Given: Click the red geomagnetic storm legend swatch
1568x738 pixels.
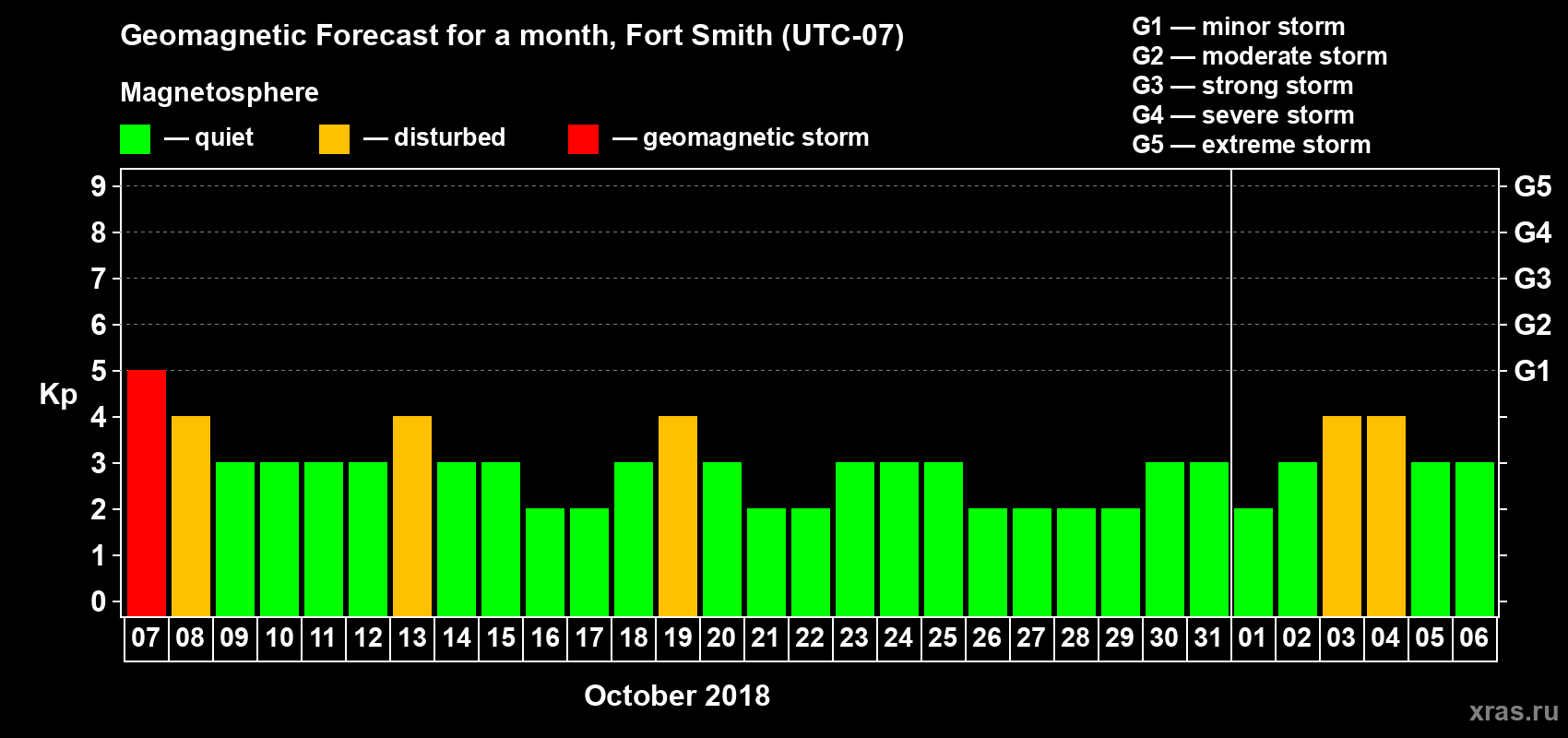Looking at the screenshot, I should [583, 139].
